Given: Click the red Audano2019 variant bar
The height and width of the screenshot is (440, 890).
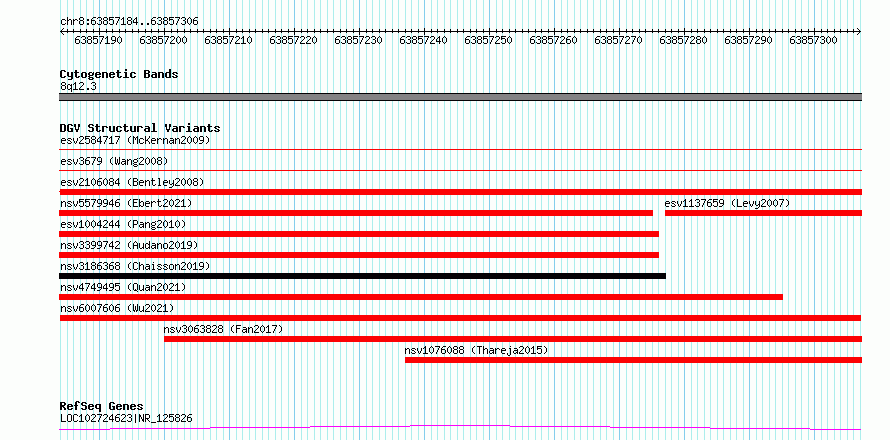Looking at the screenshot, I should click(x=359, y=255).
